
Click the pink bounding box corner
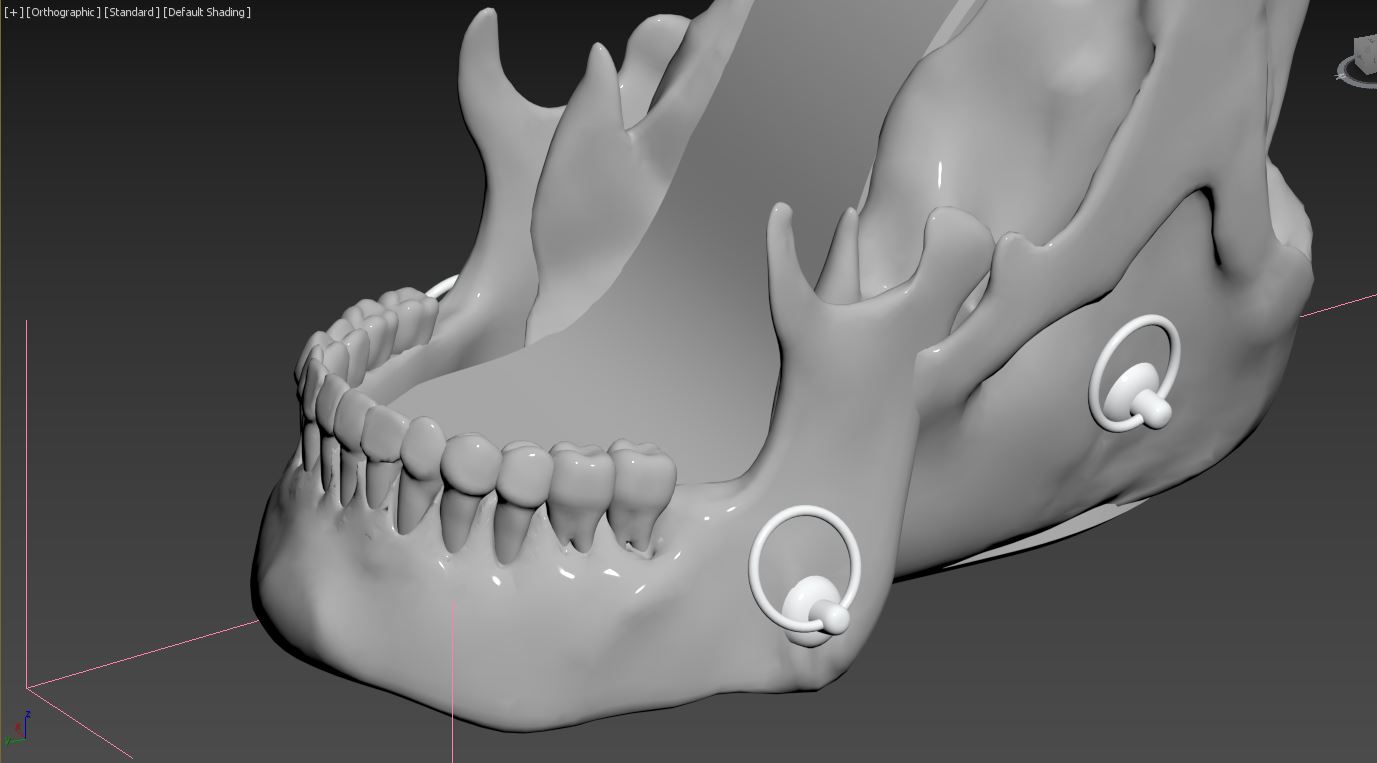pyautogui.click(x=27, y=688)
